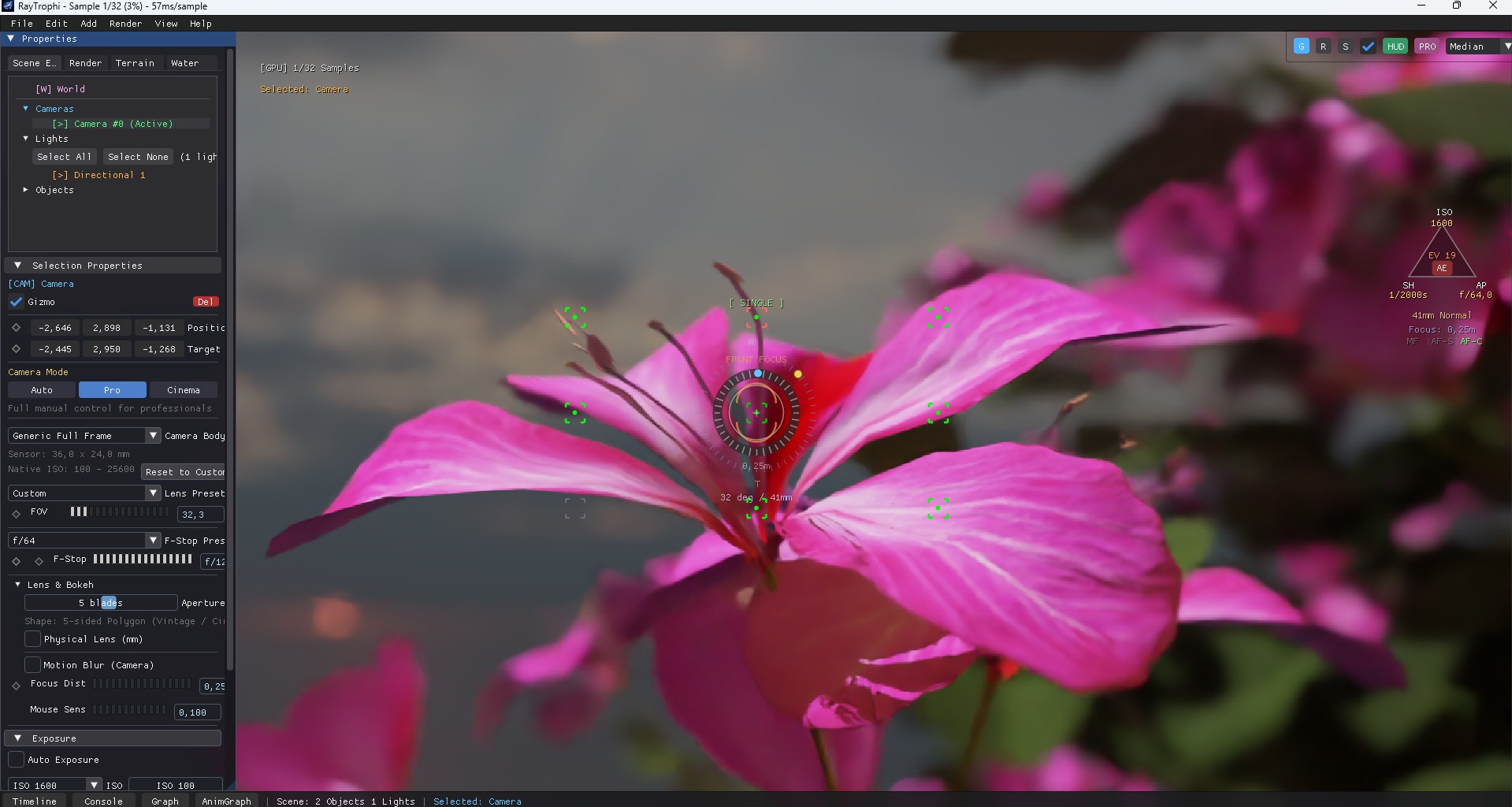Select the S scale mode icon

[1347, 46]
